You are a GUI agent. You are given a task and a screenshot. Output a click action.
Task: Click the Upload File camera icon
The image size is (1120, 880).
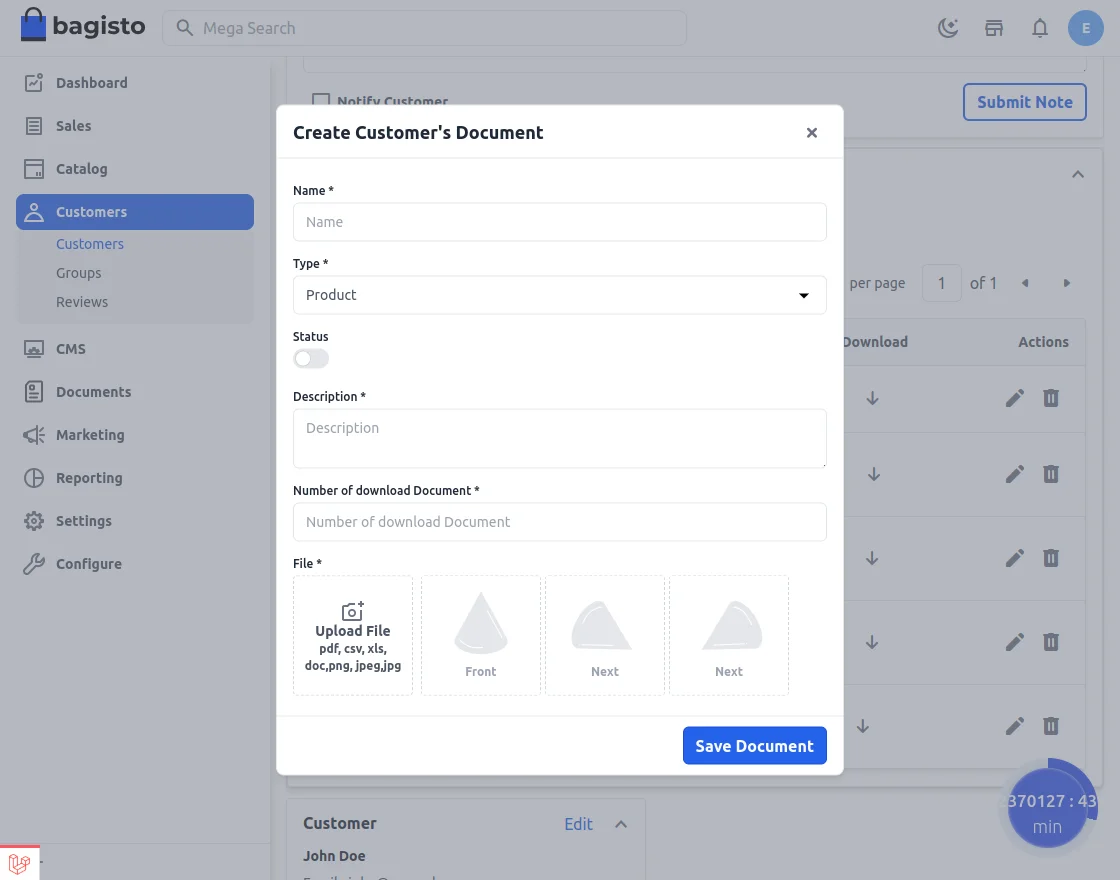(353, 611)
